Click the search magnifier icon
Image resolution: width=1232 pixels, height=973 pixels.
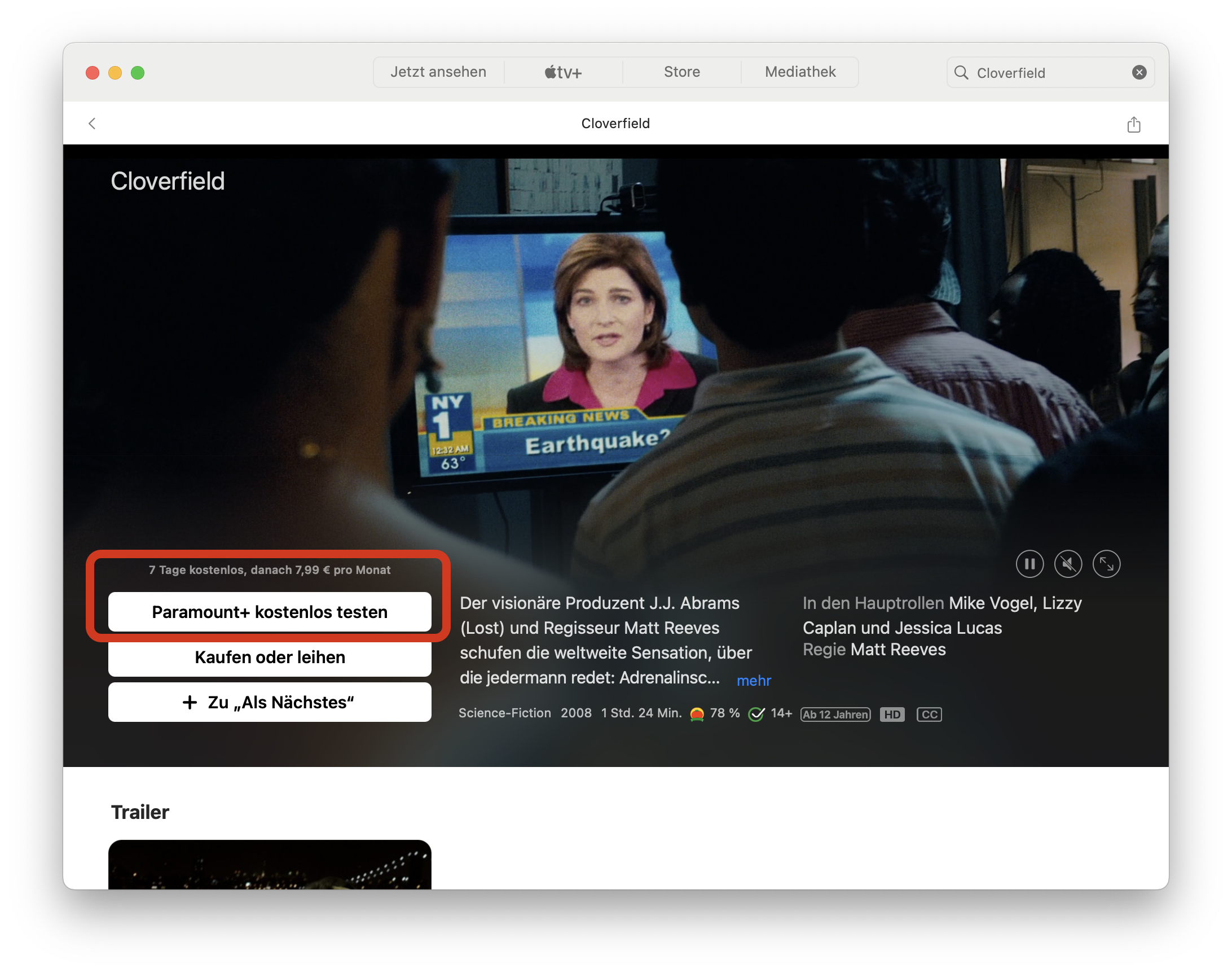pyautogui.click(x=961, y=72)
